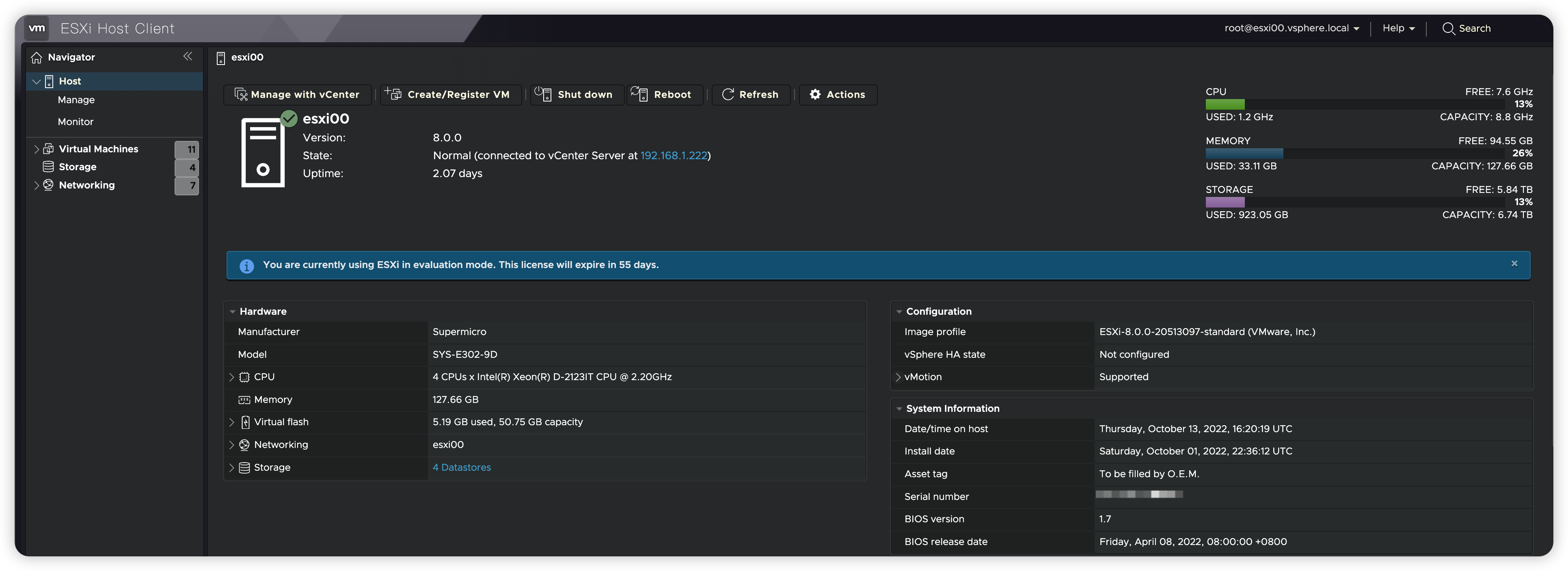
Task: Click Storage count badge 4
Action: click(188, 167)
